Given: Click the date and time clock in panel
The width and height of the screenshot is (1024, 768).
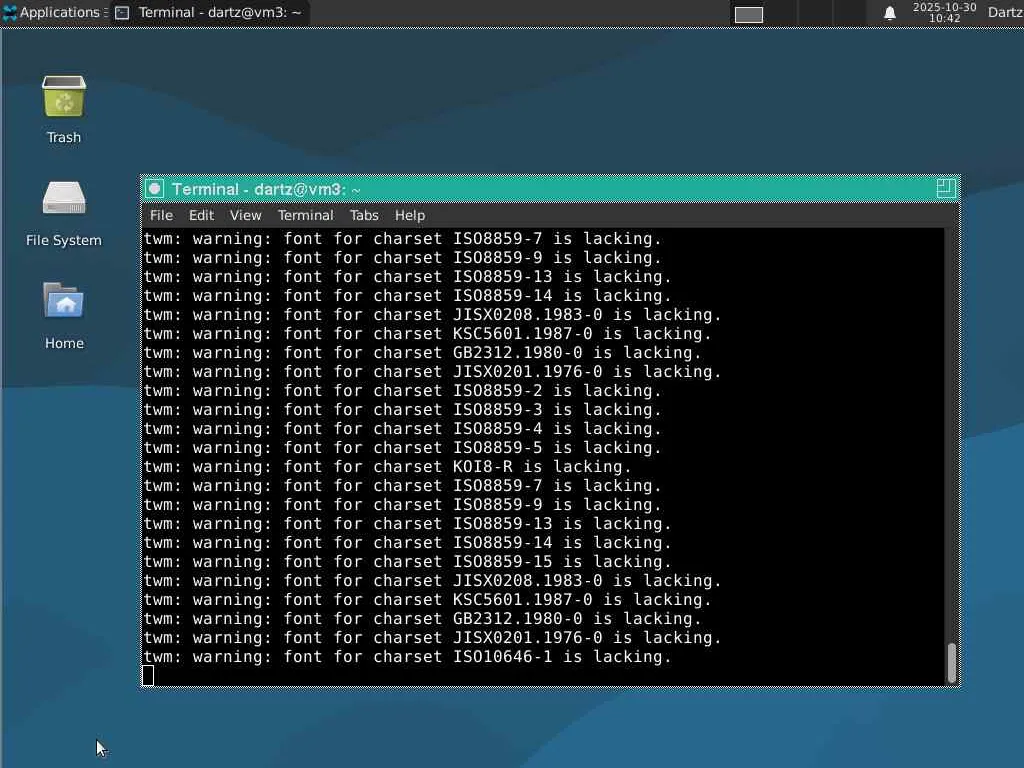Looking at the screenshot, I should click(x=944, y=12).
